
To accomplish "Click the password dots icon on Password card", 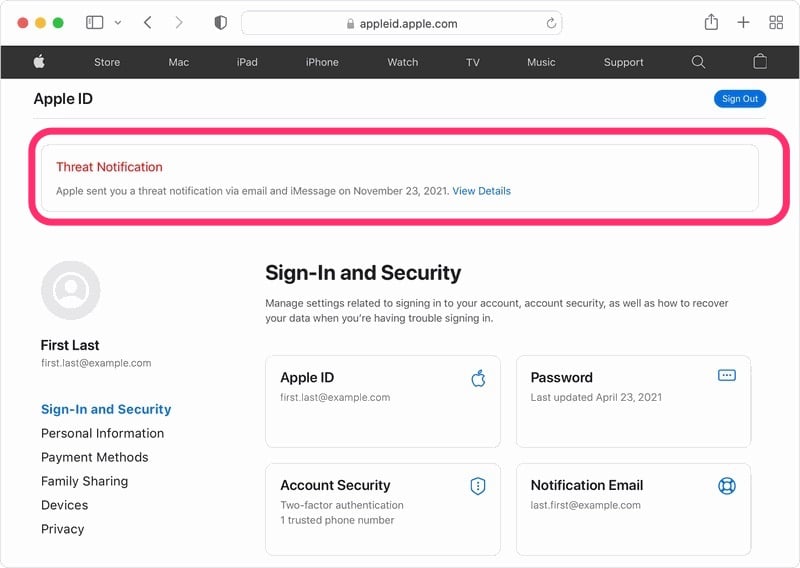I will pyautogui.click(x=727, y=376).
